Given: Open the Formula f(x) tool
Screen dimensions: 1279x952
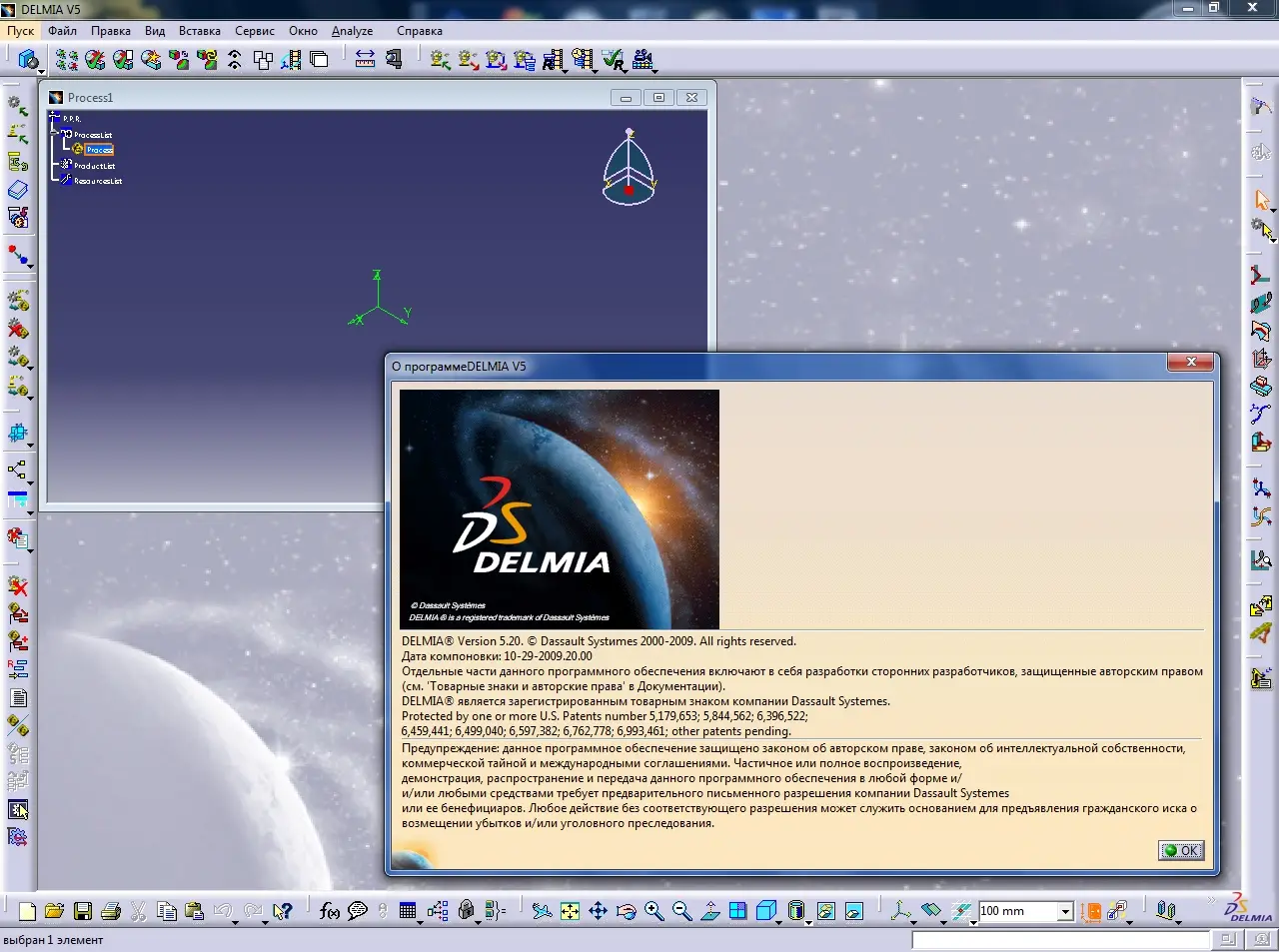Looking at the screenshot, I should 330,911.
